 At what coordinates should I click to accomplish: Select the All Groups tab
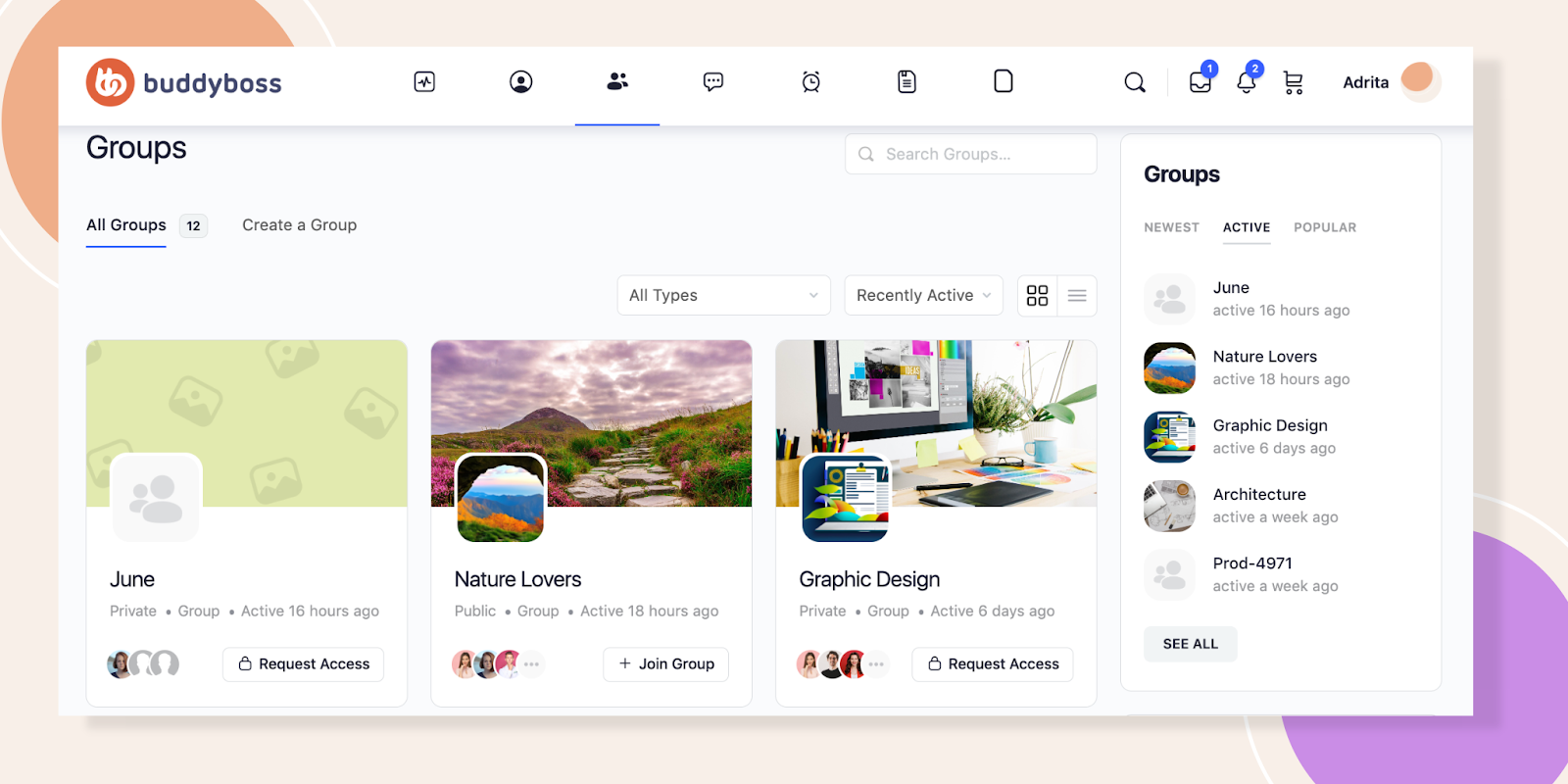pyautogui.click(x=126, y=225)
